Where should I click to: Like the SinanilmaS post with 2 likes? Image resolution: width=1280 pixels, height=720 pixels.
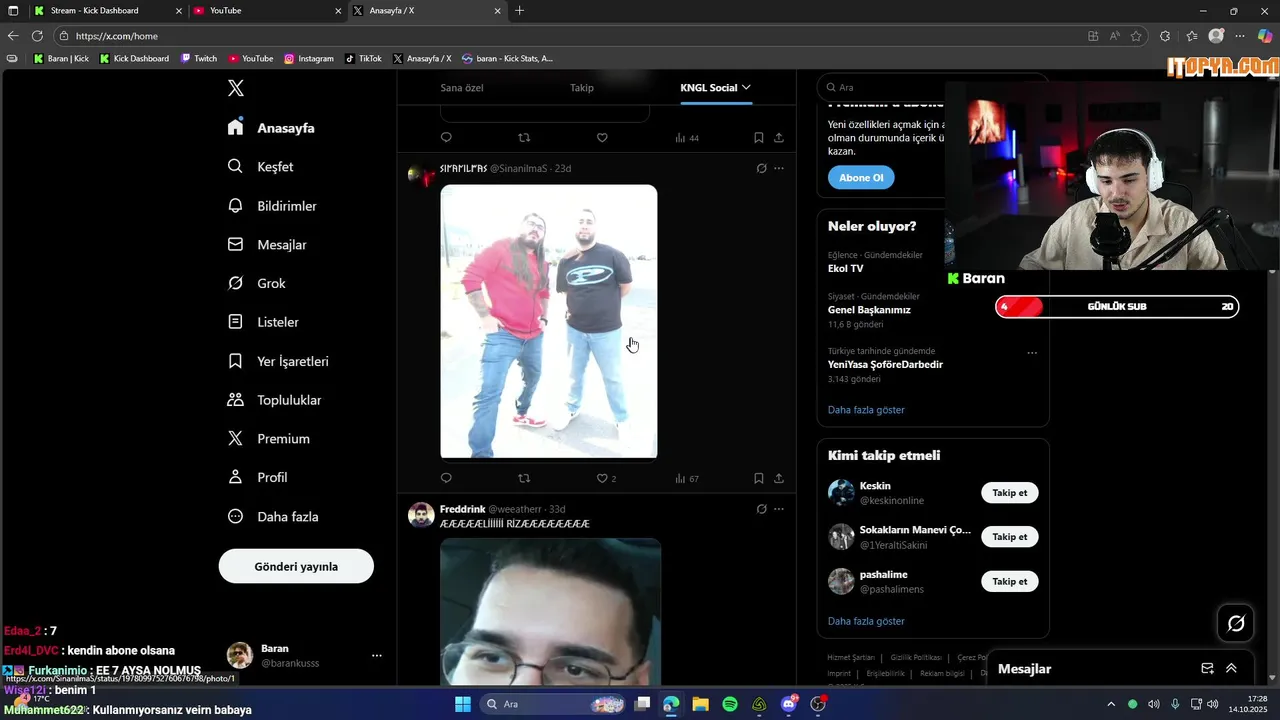point(606,478)
